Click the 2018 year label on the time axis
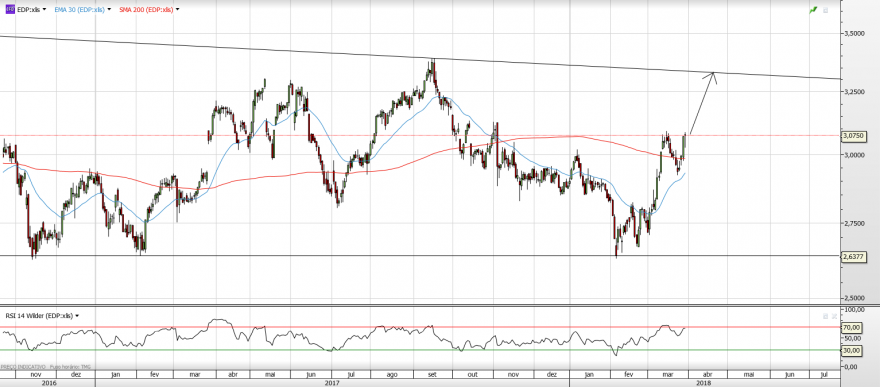Screen dimensions: 880x387 [x=703, y=383]
